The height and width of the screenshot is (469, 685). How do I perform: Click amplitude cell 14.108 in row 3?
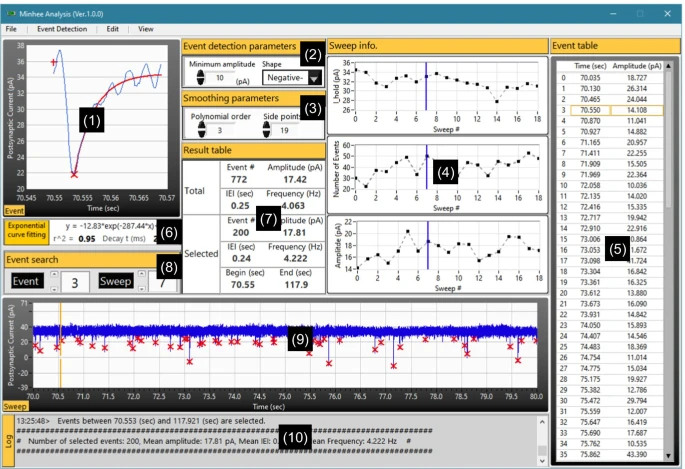(x=637, y=110)
